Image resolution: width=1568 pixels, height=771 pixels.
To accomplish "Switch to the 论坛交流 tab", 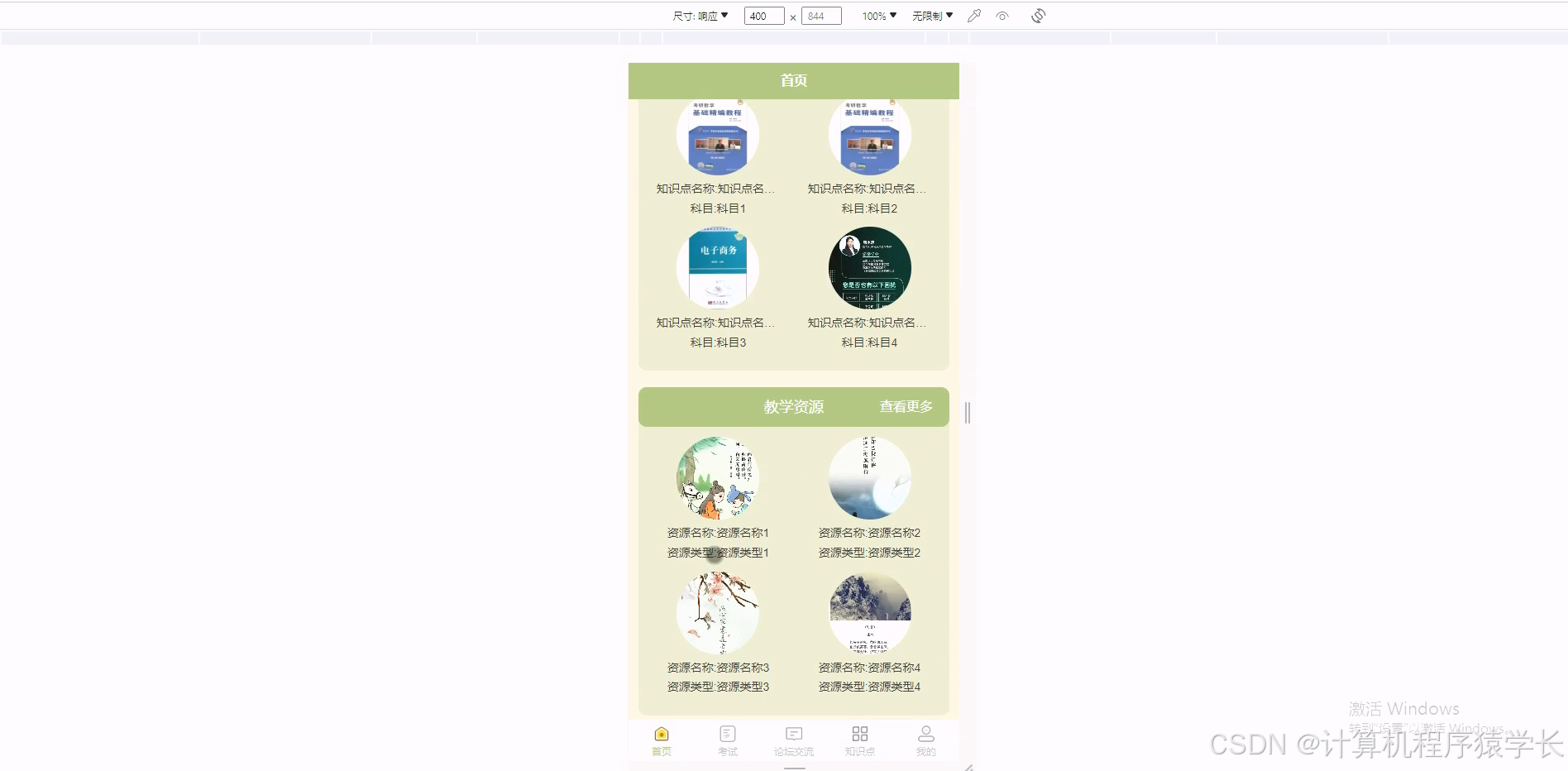I will click(793, 740).
